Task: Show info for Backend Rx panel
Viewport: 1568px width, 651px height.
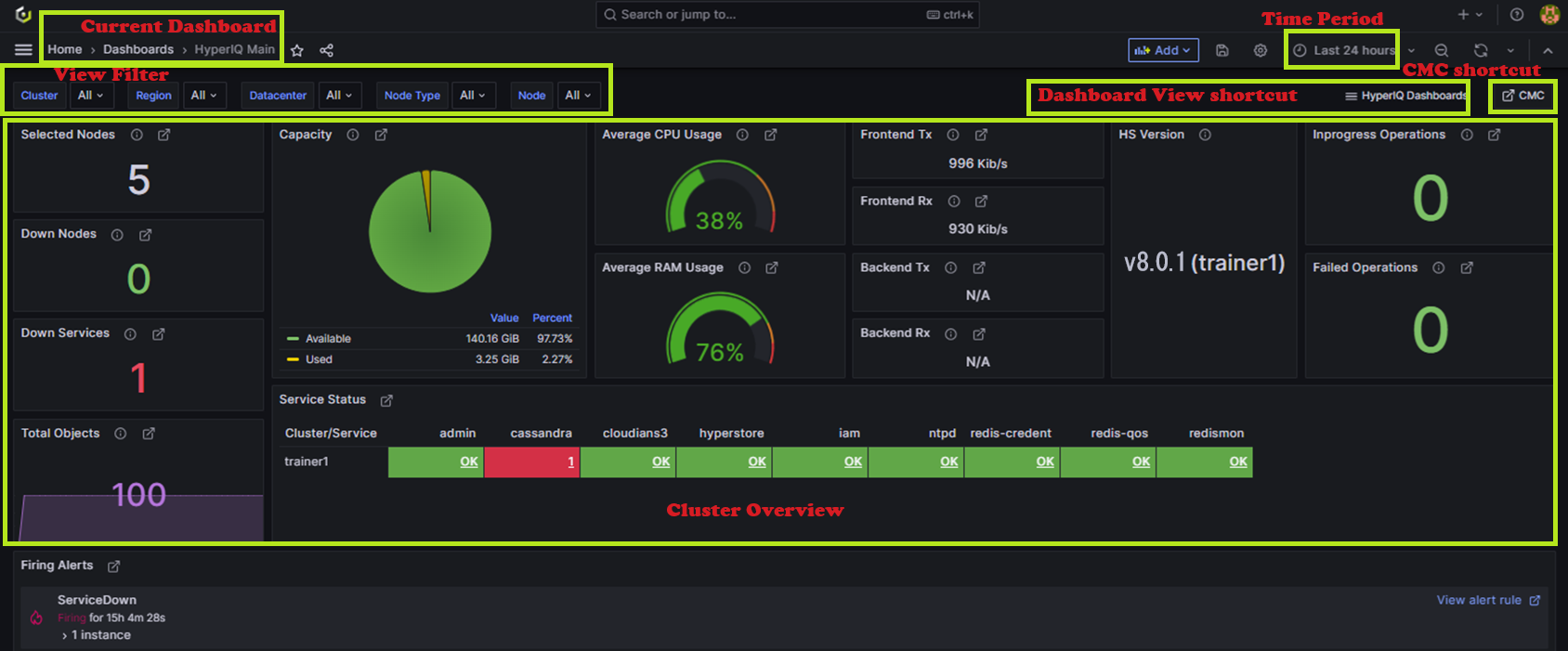Action: tap(951, 334)
